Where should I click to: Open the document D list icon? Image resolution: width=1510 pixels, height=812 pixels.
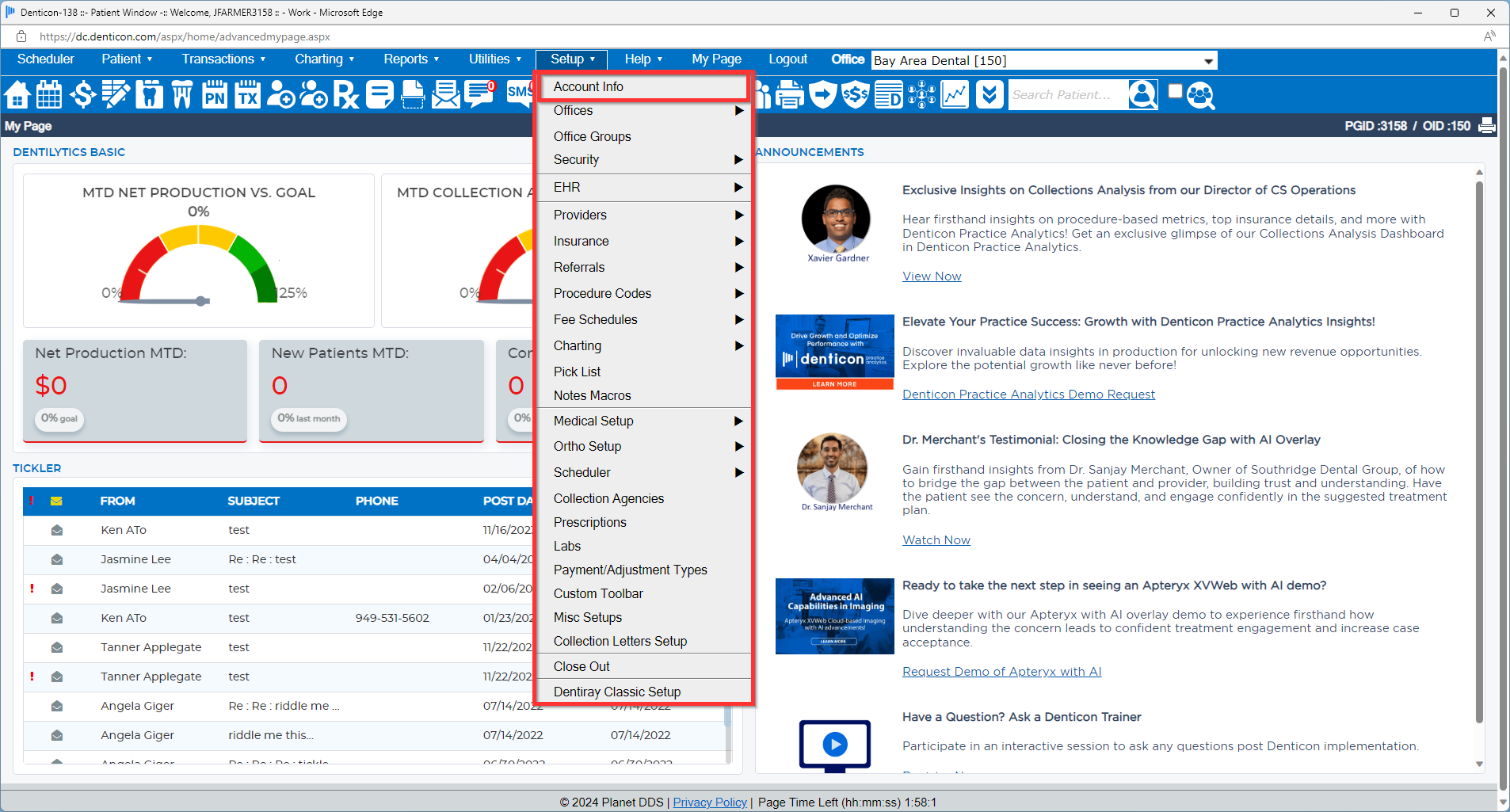(889, 95)
